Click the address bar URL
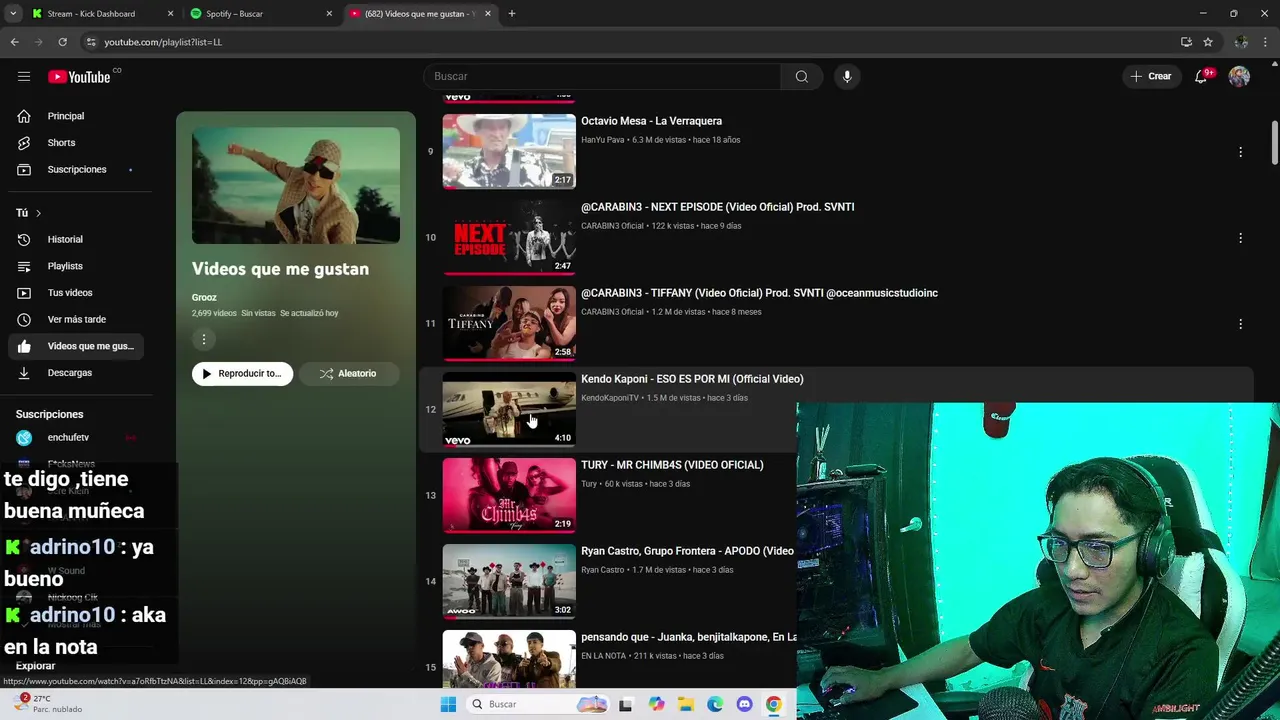1280x720 pixels. click(163, 42)
